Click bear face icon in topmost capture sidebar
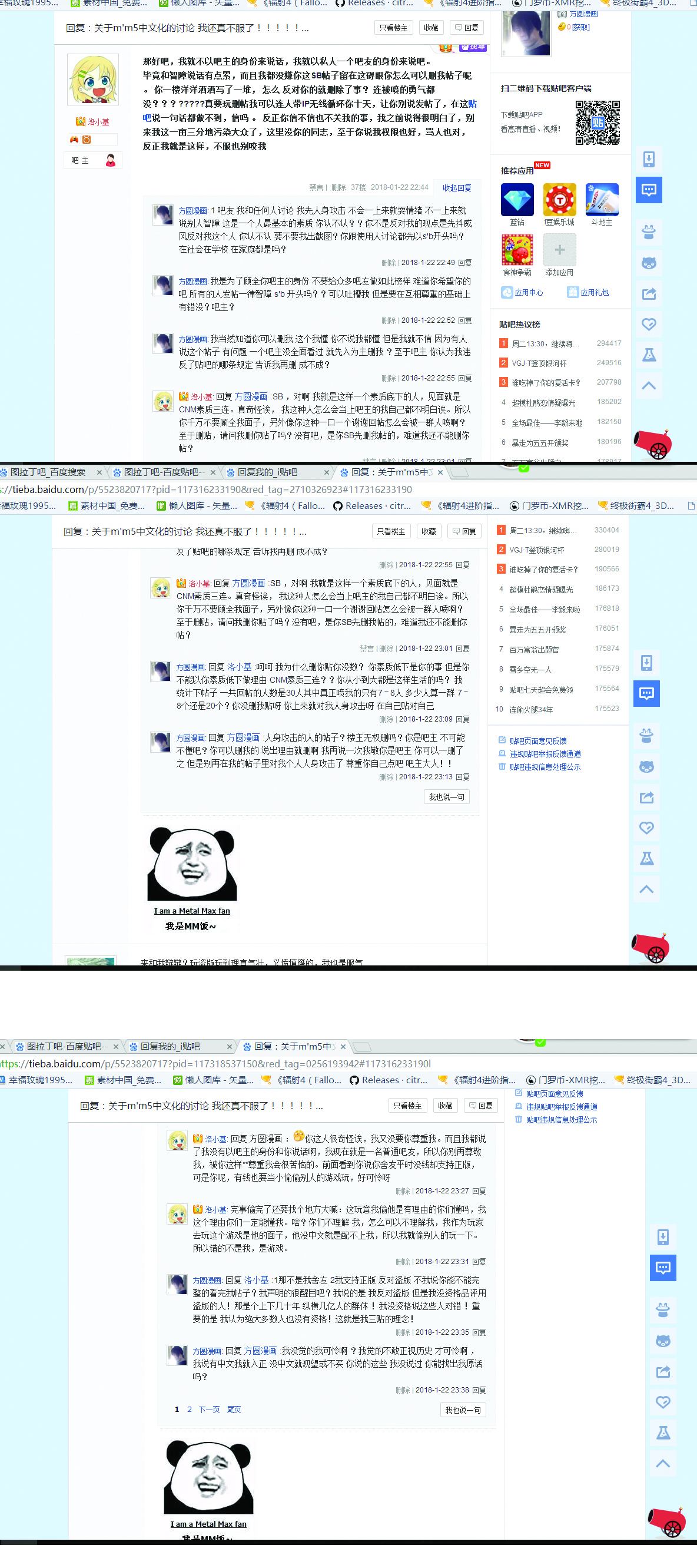This screenshot has width=697, height=1568. pyautogui.click(x=649, y=263)
